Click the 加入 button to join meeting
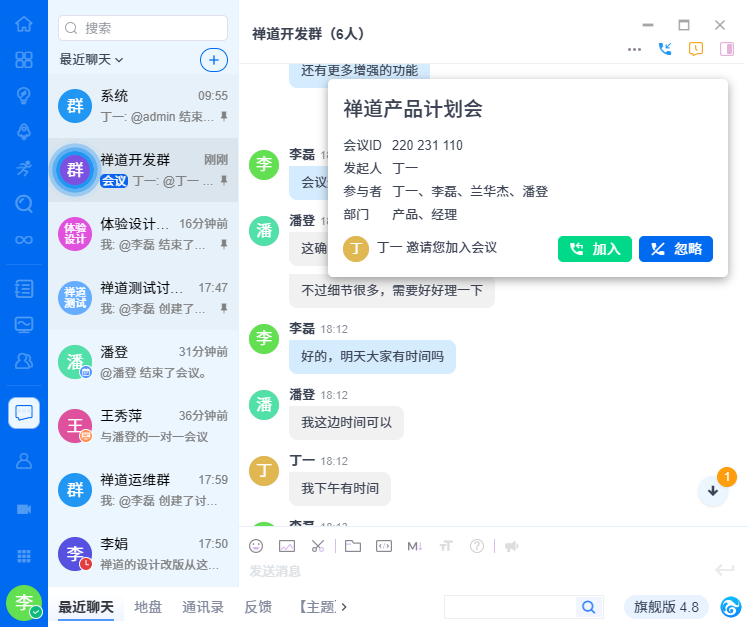The height and width of the screenshot is (627, 748). [595, 249]
